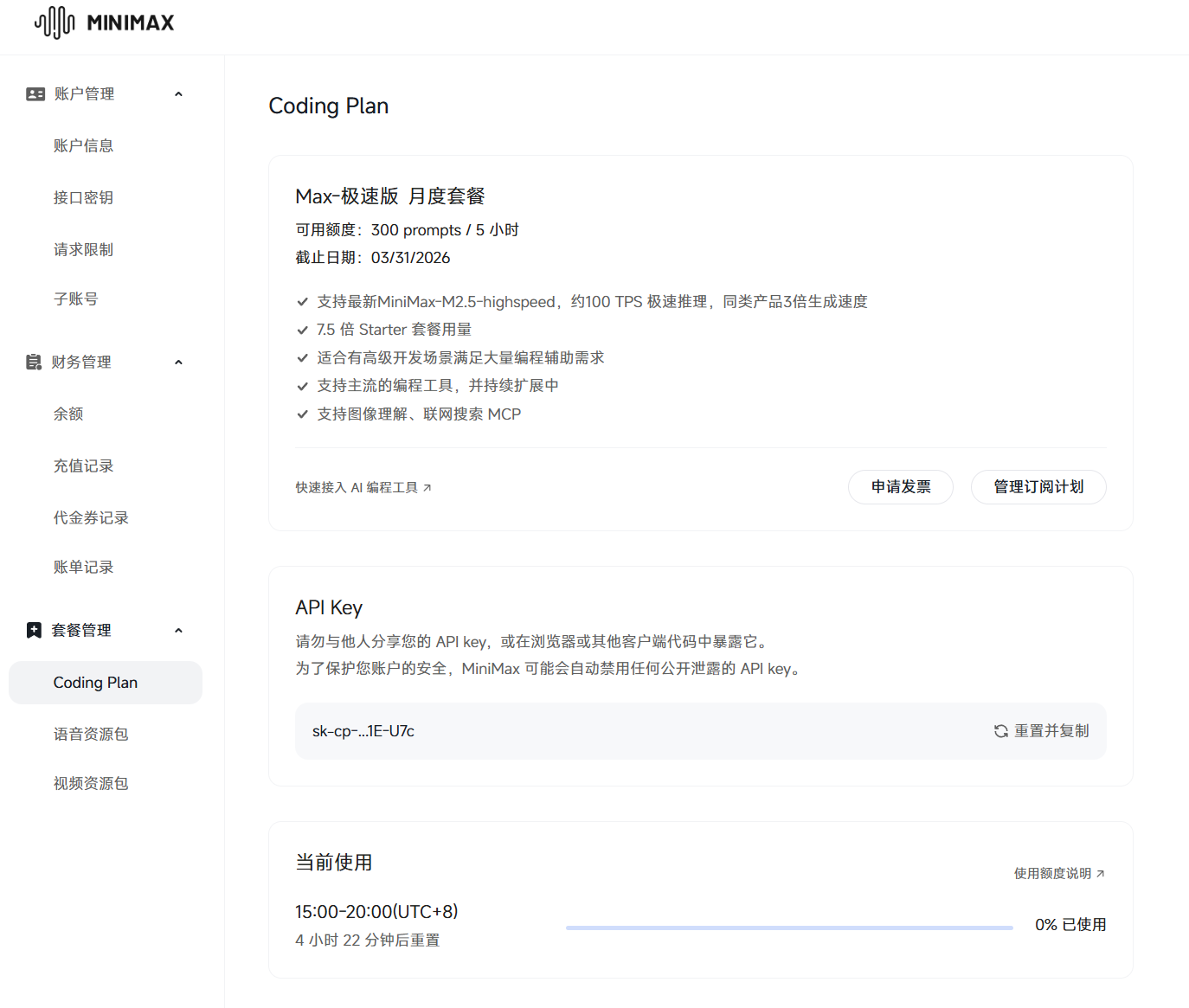1189x1008 pixels.
Task: Collapse the 财务管理 section chevron
Action: [x=178, y=363]
